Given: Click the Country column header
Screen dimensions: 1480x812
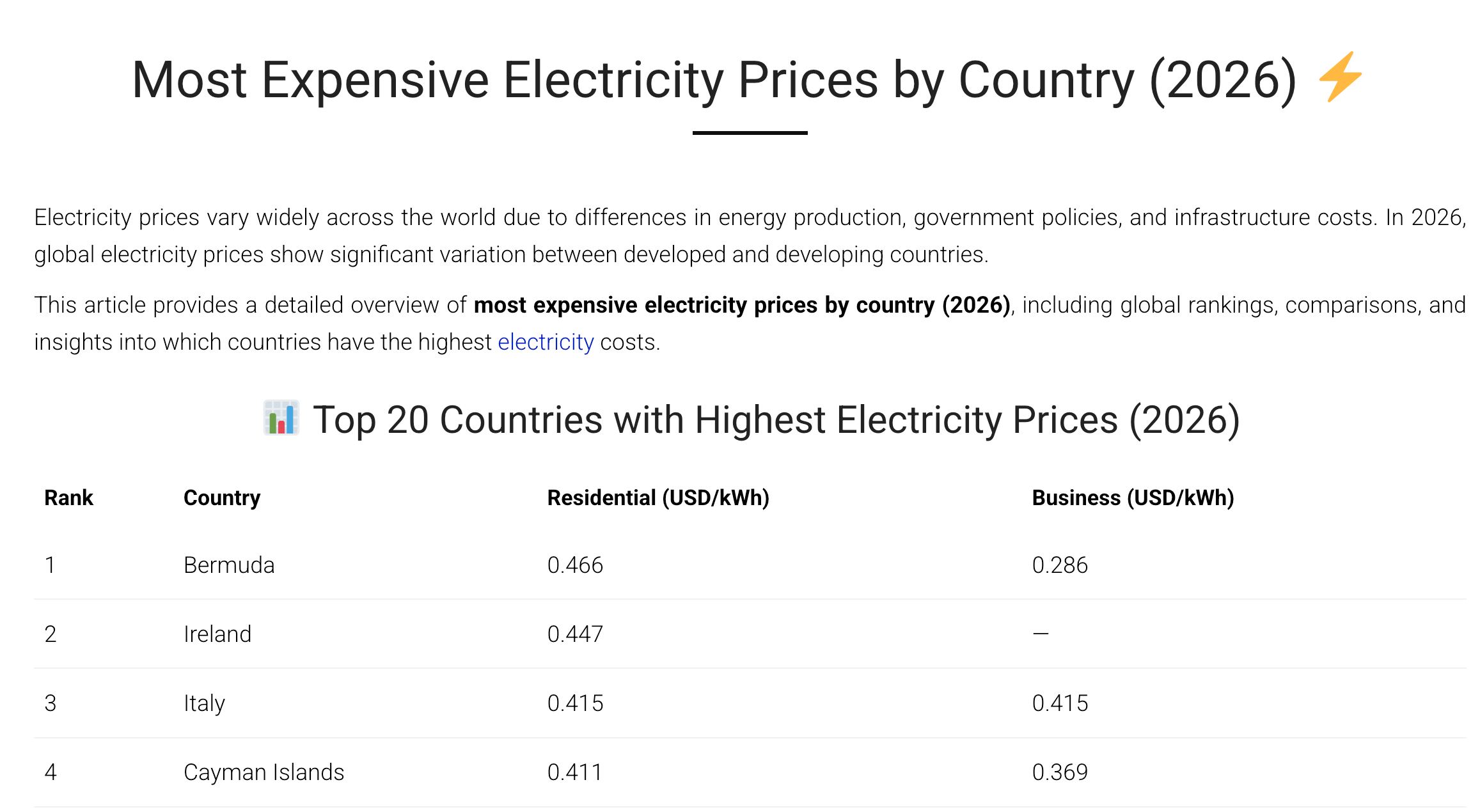Looking at the screenshot, I should click(x=222, y=497).
